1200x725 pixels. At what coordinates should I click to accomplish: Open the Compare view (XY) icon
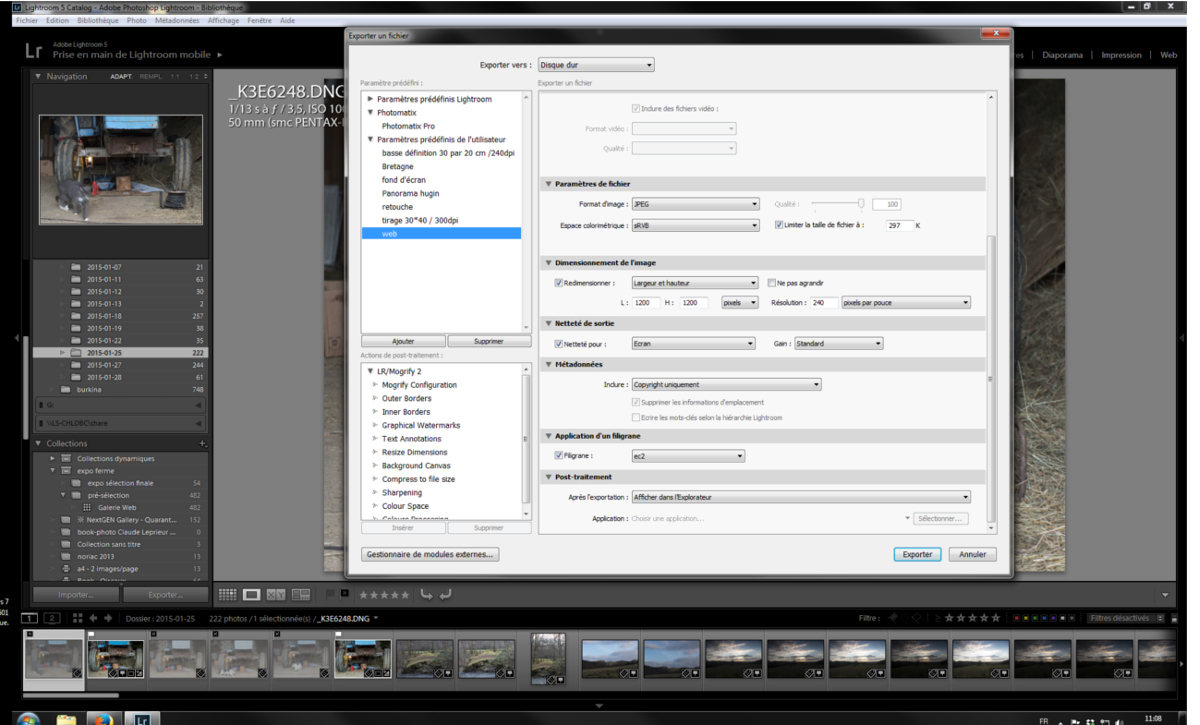276,595
